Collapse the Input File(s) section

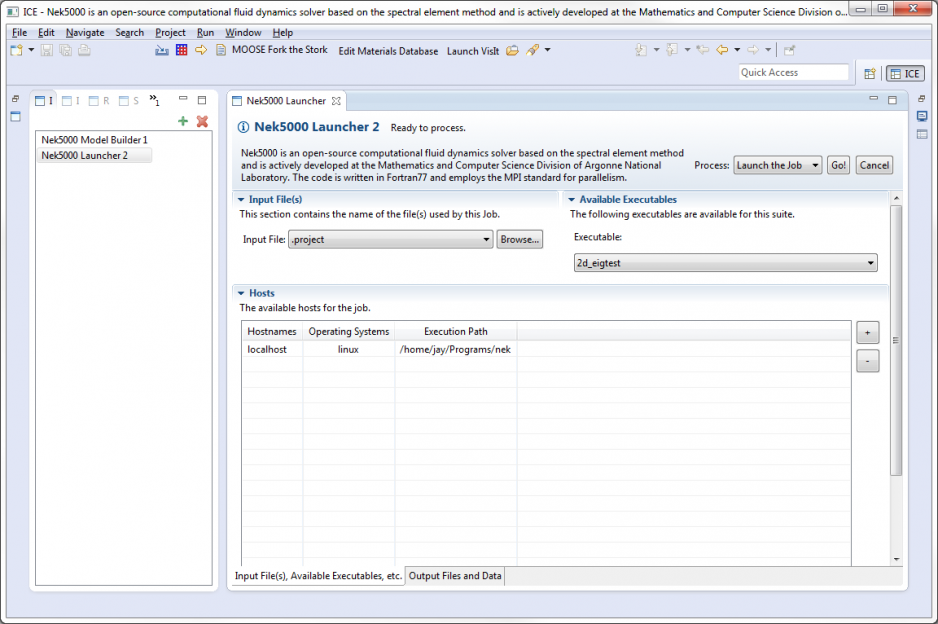point(241,200)
